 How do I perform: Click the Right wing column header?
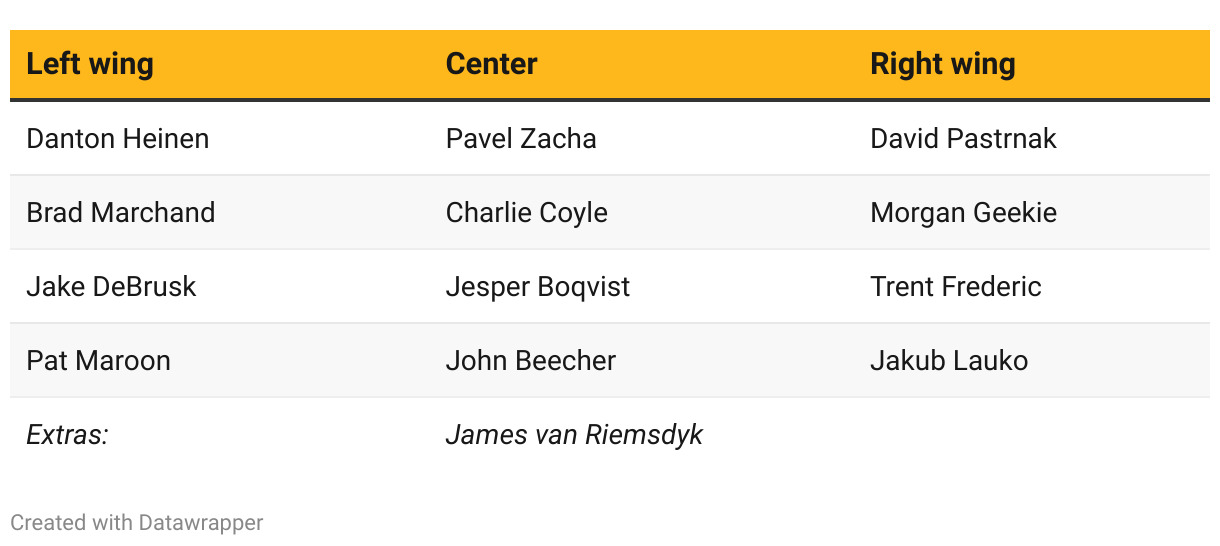942,64
